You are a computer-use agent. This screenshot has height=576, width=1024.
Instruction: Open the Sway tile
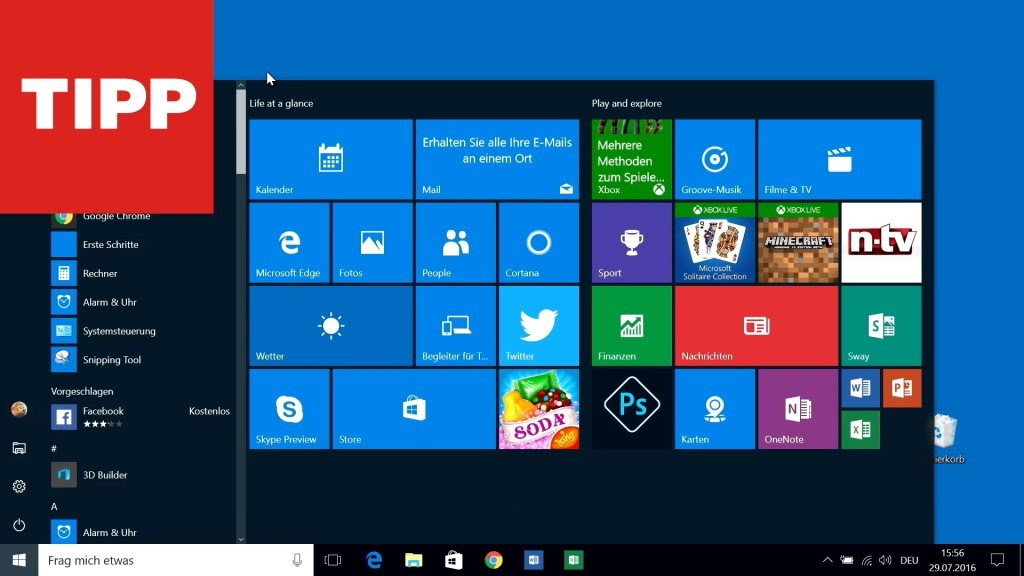point(881,326)
